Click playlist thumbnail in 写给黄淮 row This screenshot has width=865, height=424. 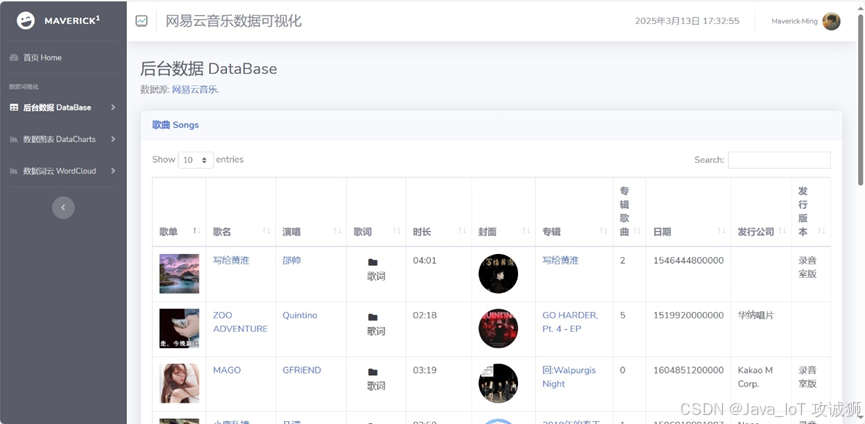pos(179,273)
